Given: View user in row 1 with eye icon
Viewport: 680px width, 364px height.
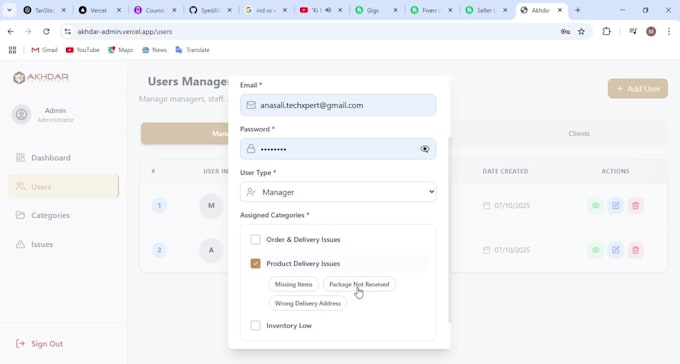Looking at the screenshot, I should [x=596, y=206].
